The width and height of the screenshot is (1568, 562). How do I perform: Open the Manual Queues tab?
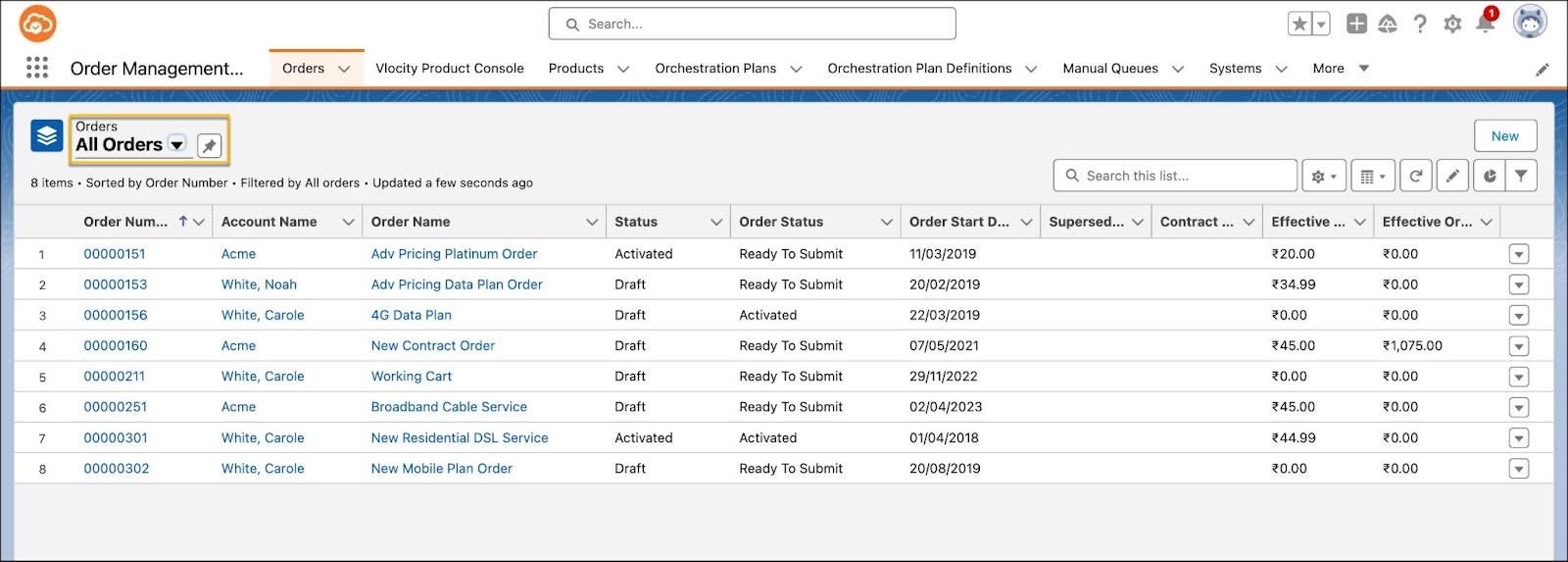click(1110, 68)
